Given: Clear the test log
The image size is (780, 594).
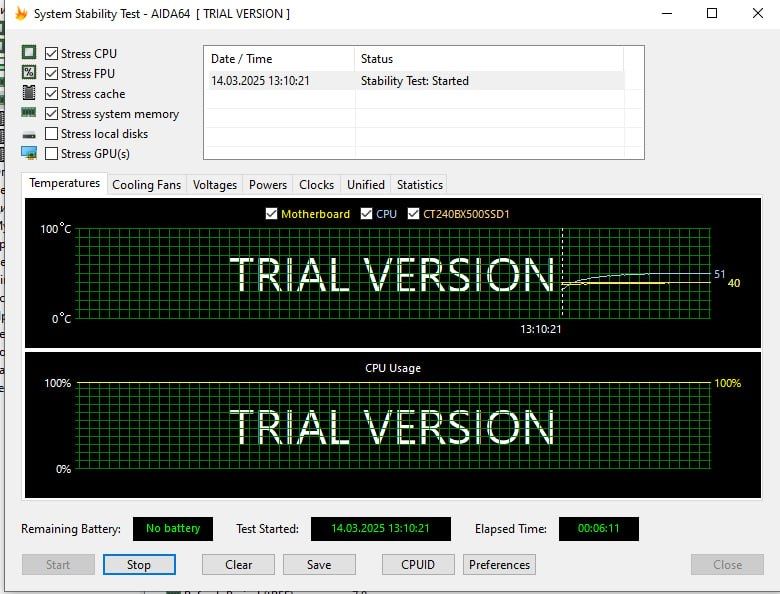Looking at the screenshot, I should point(238,565).
